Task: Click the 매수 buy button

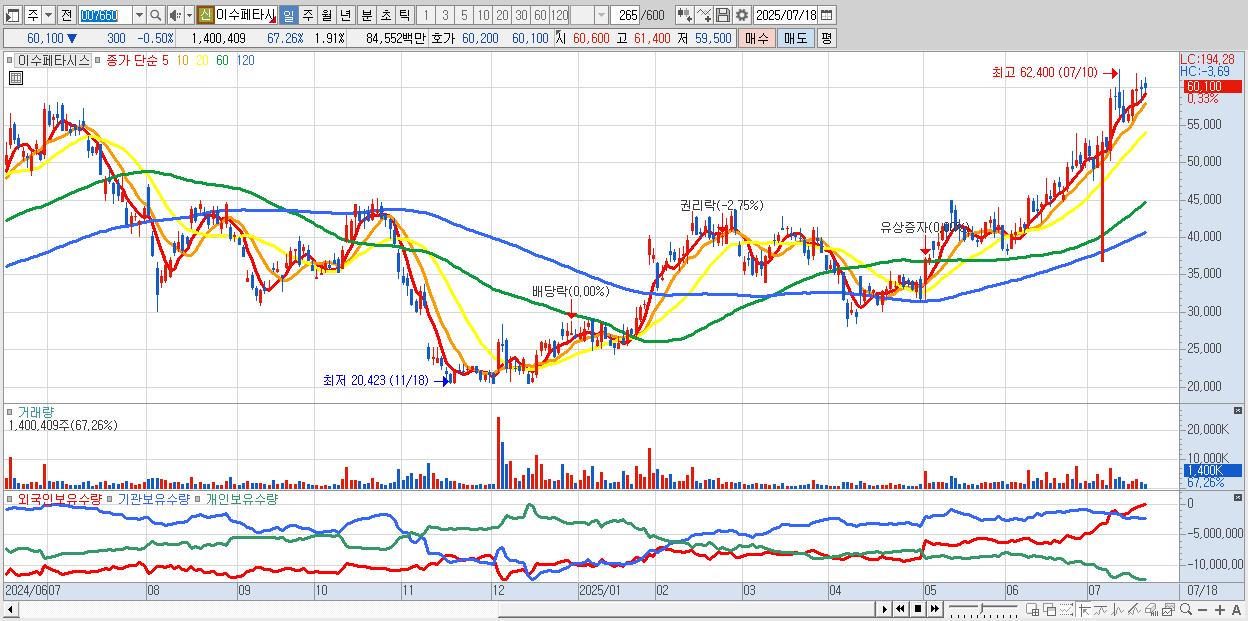Action: click(x=757, y=38)
